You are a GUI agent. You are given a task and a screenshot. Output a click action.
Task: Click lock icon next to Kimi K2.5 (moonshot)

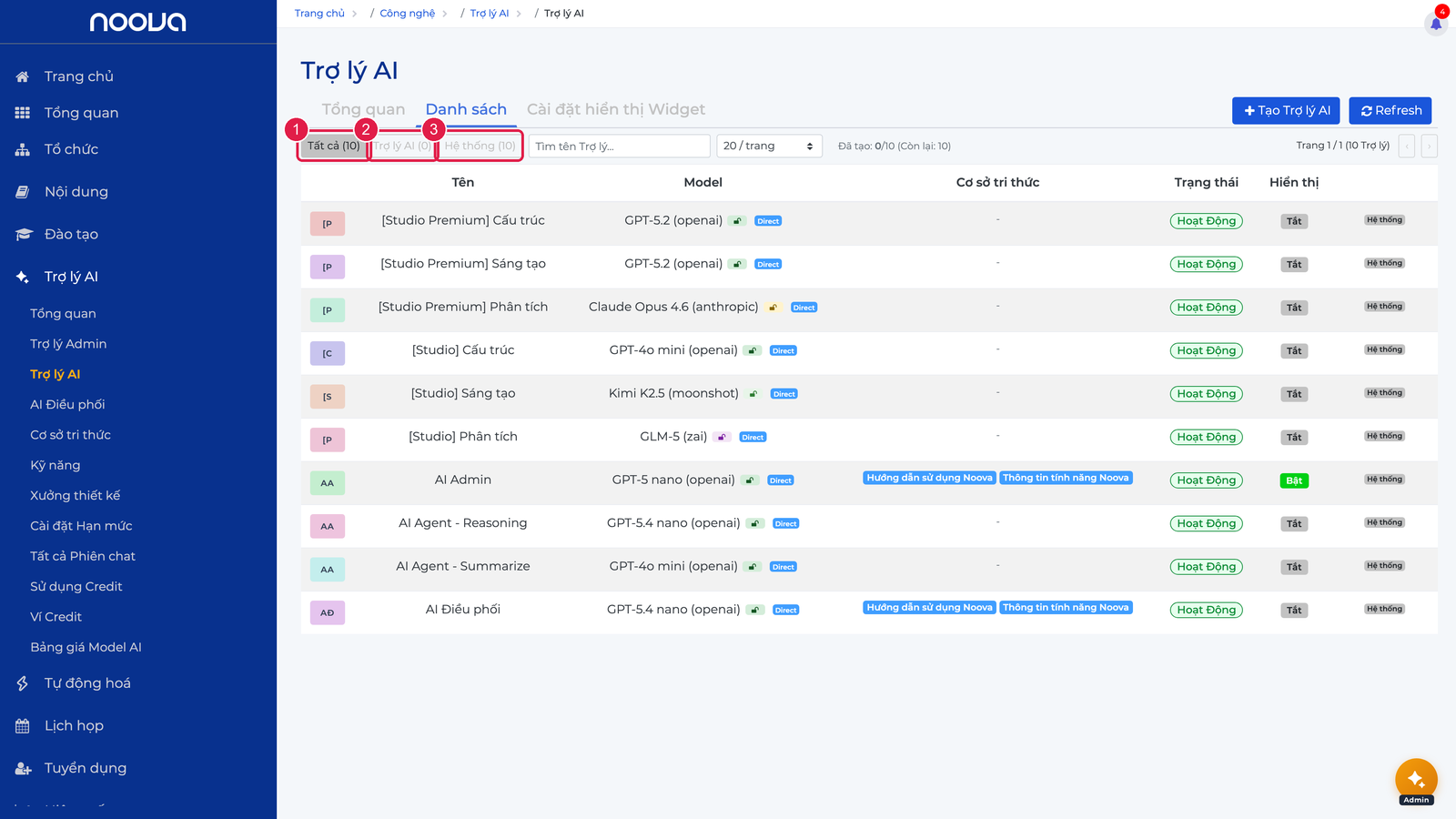coord(753,394)
